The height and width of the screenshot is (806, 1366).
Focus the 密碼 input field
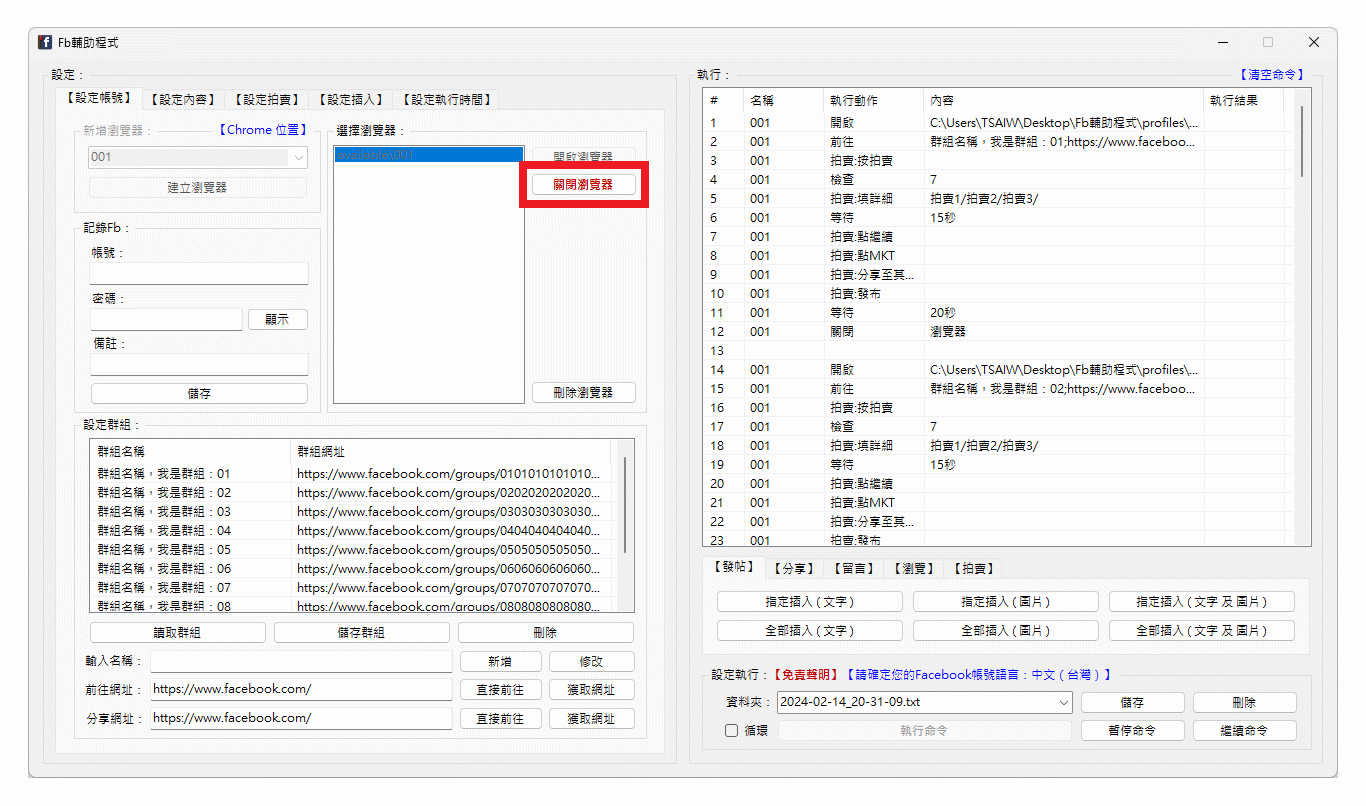coord(166,319)
